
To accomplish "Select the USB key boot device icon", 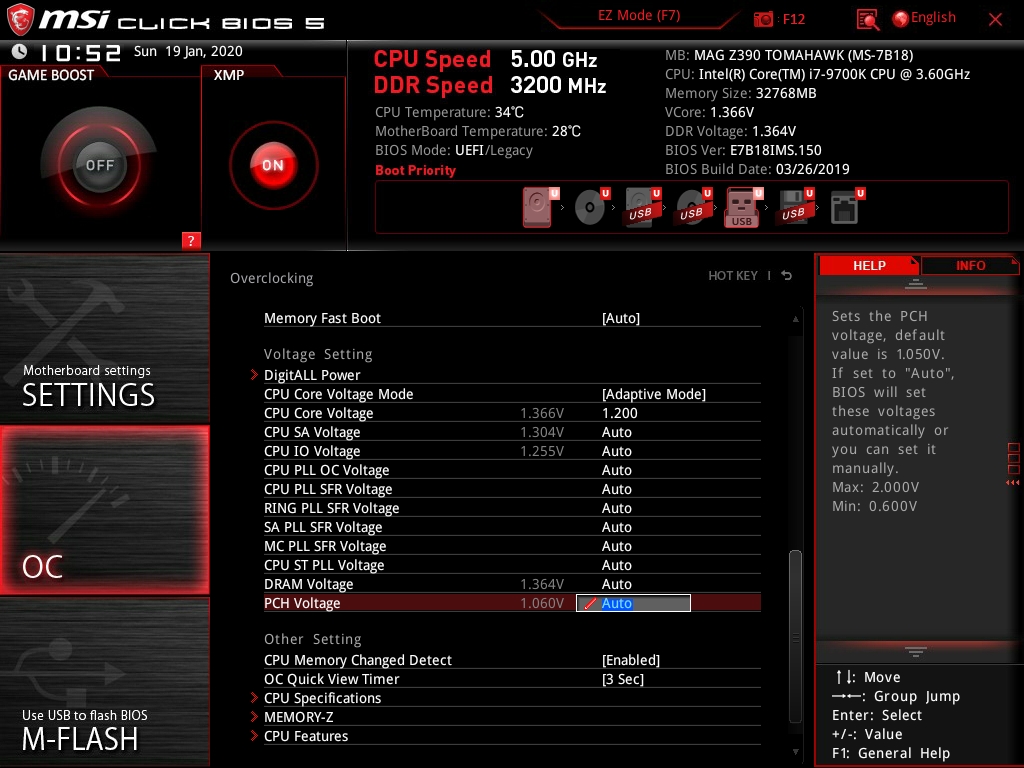I will coord(743,207).
